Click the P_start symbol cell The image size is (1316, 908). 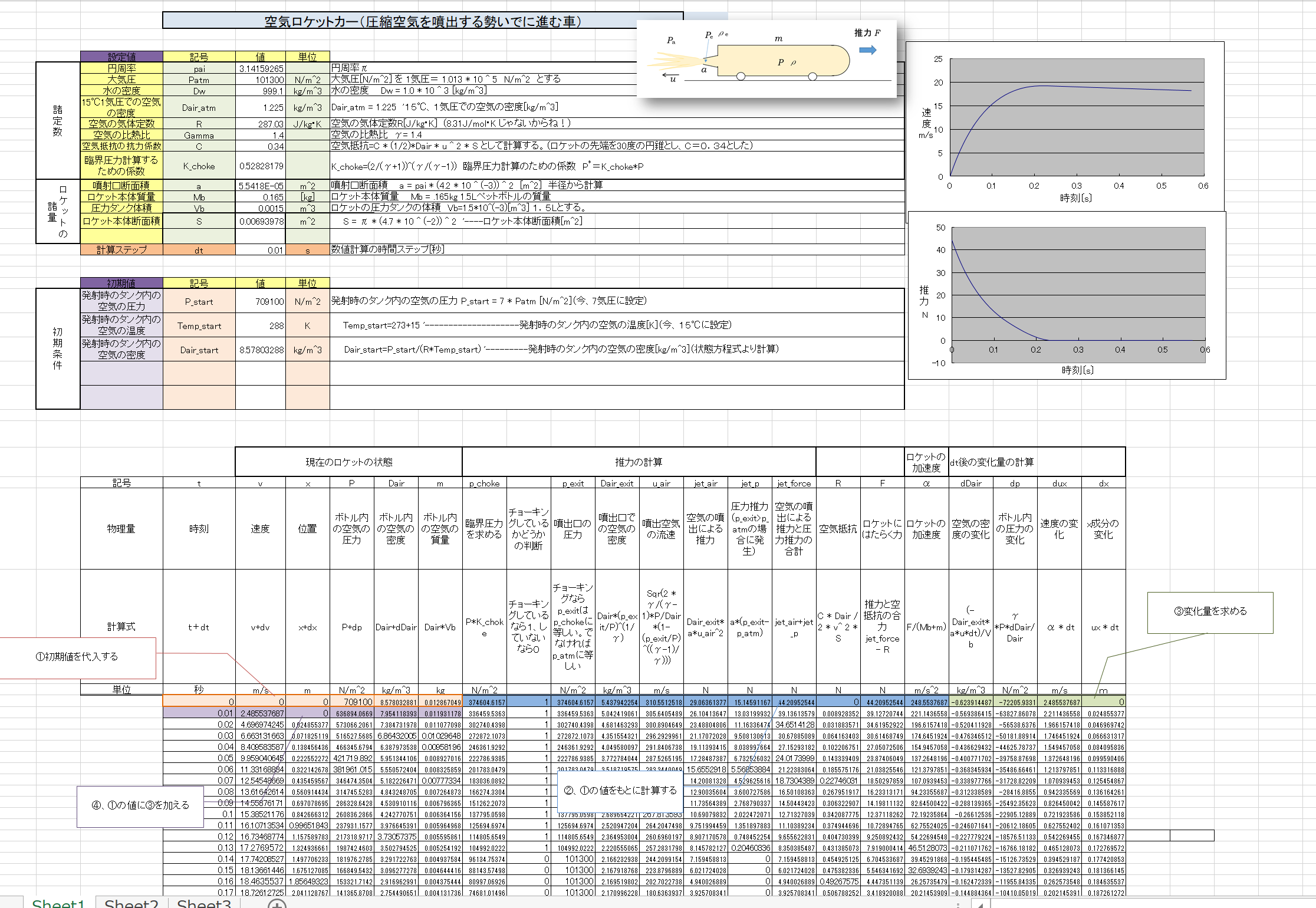(199, 301)
